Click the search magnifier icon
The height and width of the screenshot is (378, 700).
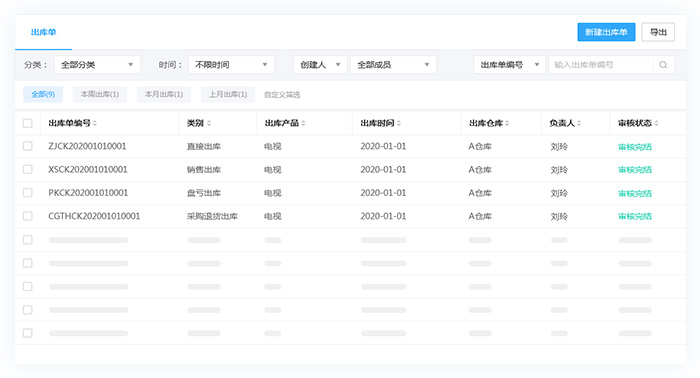[x=663, y=65]
